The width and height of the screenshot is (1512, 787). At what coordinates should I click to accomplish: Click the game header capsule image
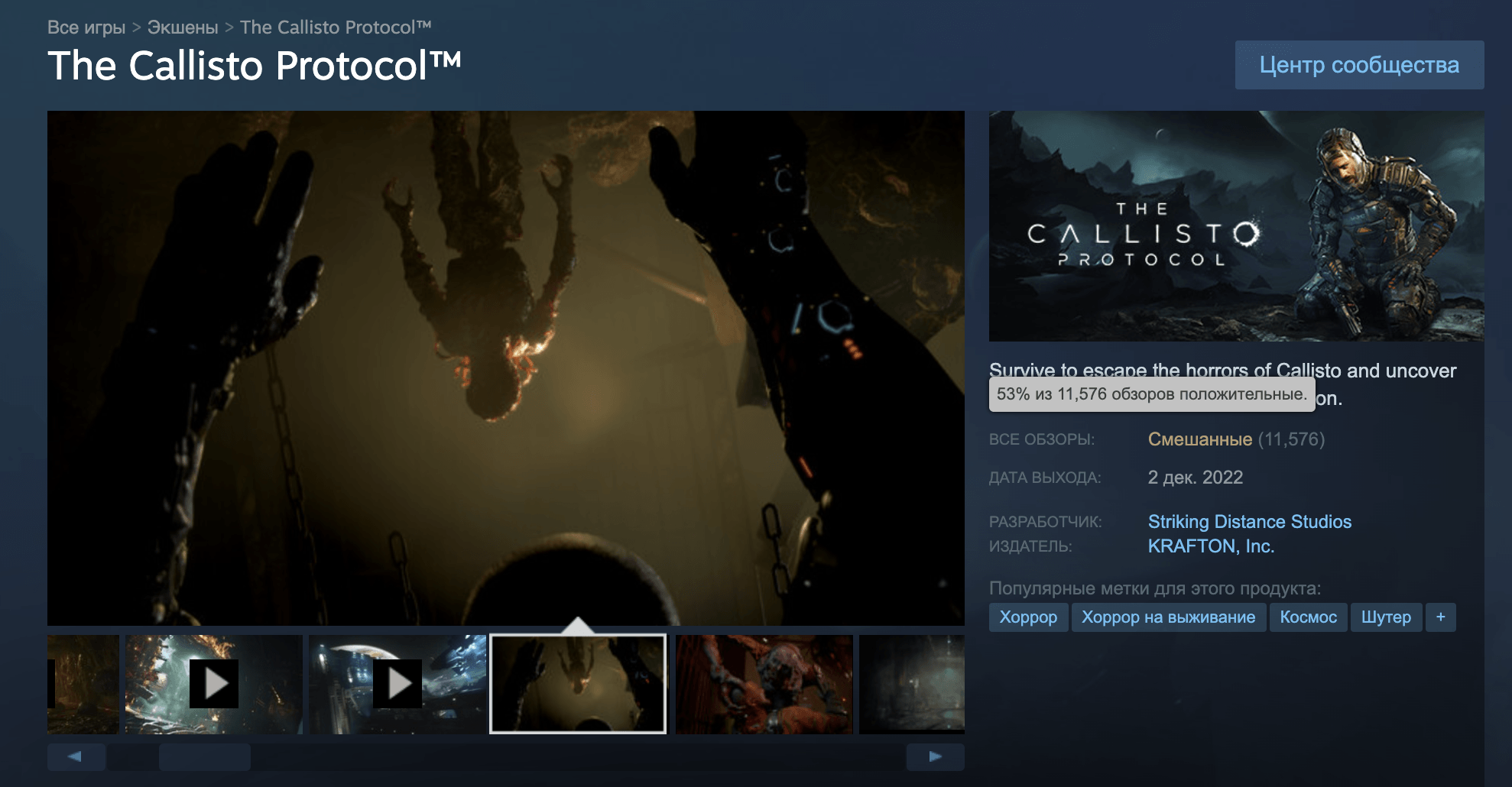1236,226
